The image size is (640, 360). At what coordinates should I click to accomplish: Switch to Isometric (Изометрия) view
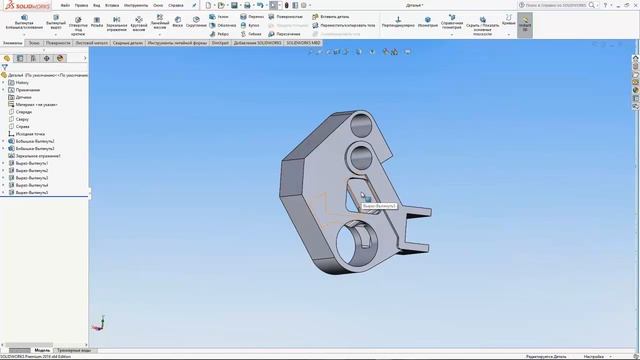[427, 22]
